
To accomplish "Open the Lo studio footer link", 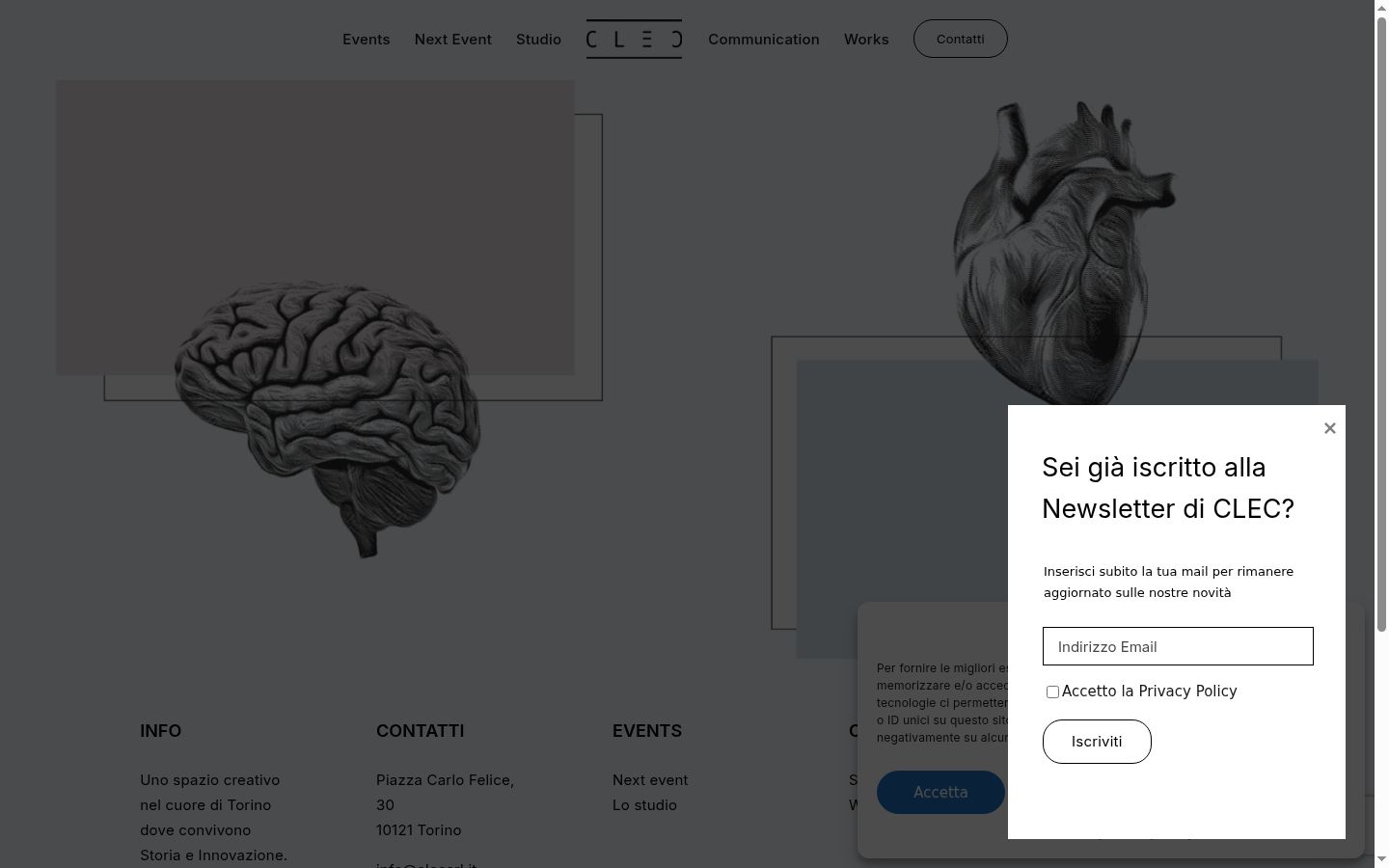I will click(x=644, y=805).
